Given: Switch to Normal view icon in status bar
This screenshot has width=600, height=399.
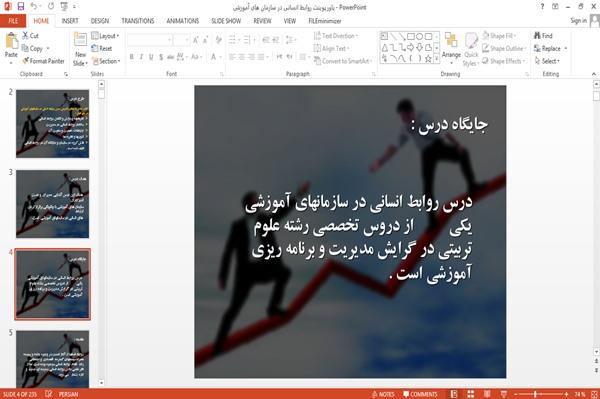Looking at the screenshot, I should point(454,394).
